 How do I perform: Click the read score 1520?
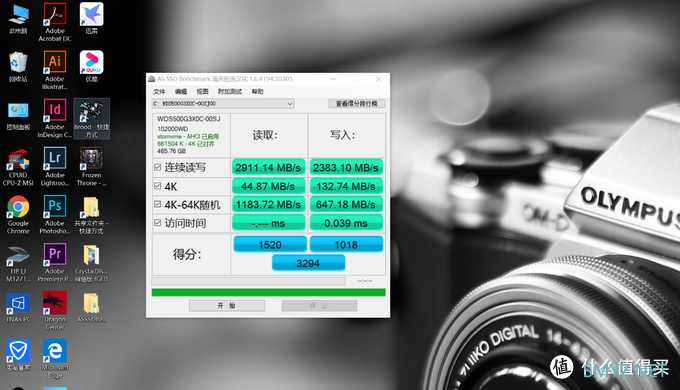click(x=270, y=245)
